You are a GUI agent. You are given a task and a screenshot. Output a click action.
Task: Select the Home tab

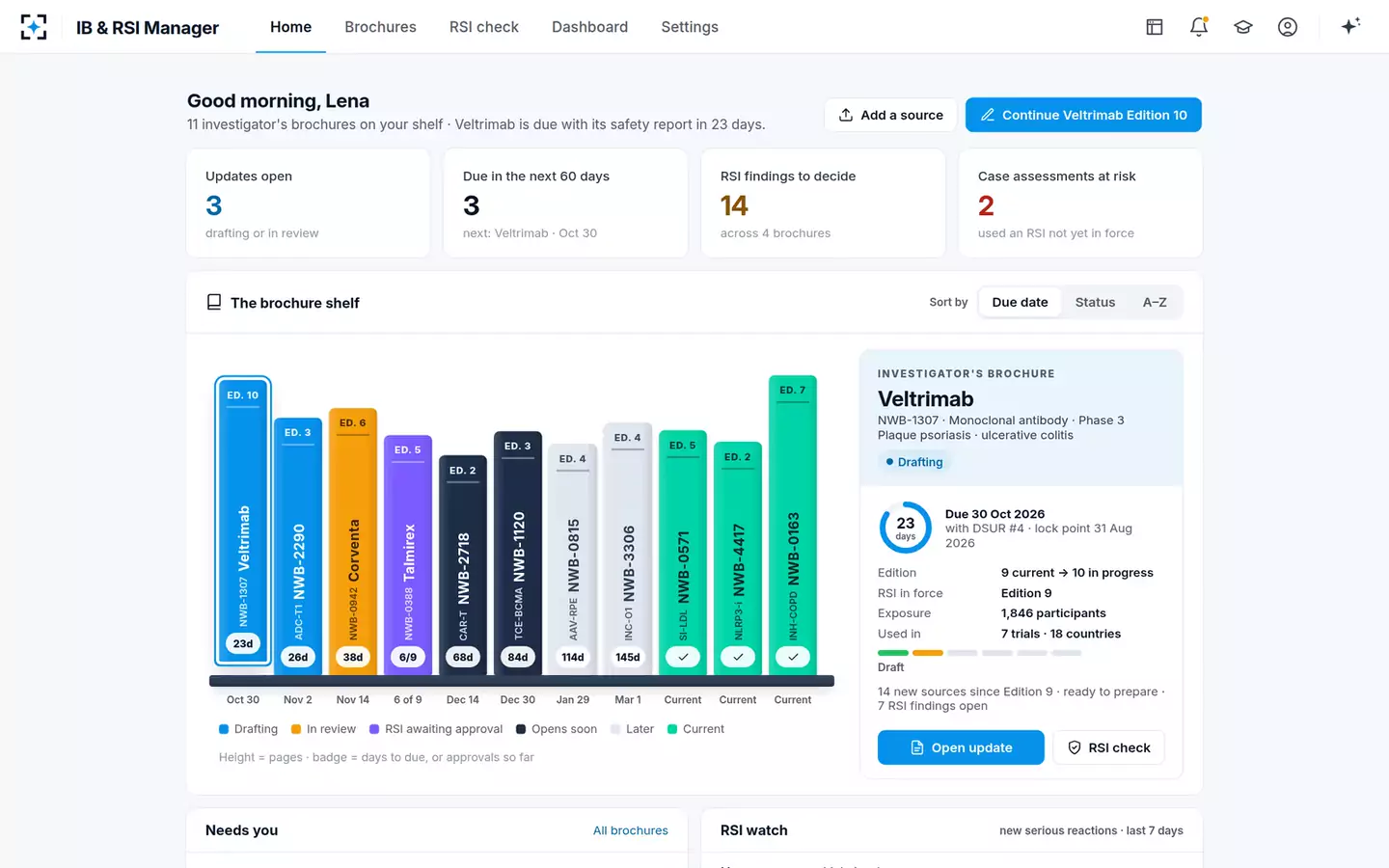[290, 27]
